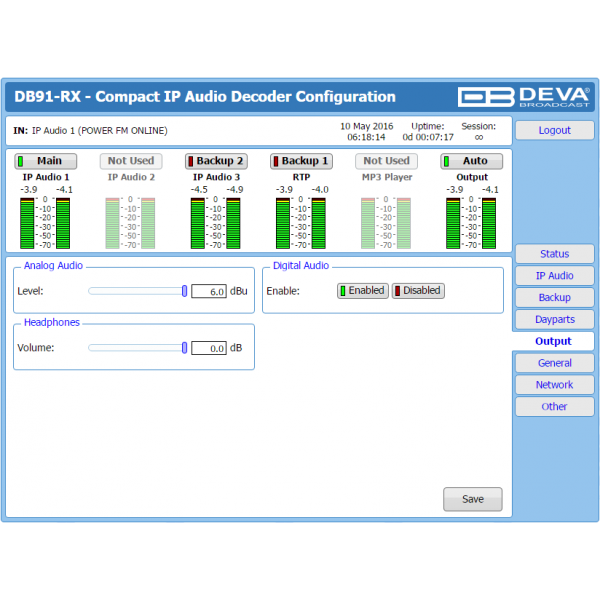Click the date 10 May 2016

tap(367, 126)
